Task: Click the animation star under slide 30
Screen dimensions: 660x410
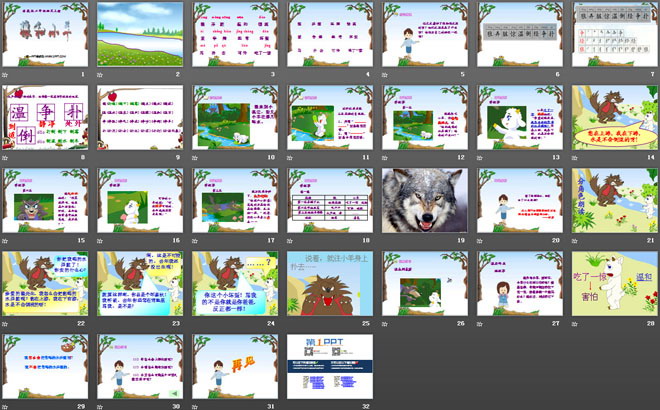Action: pos(100,407)
